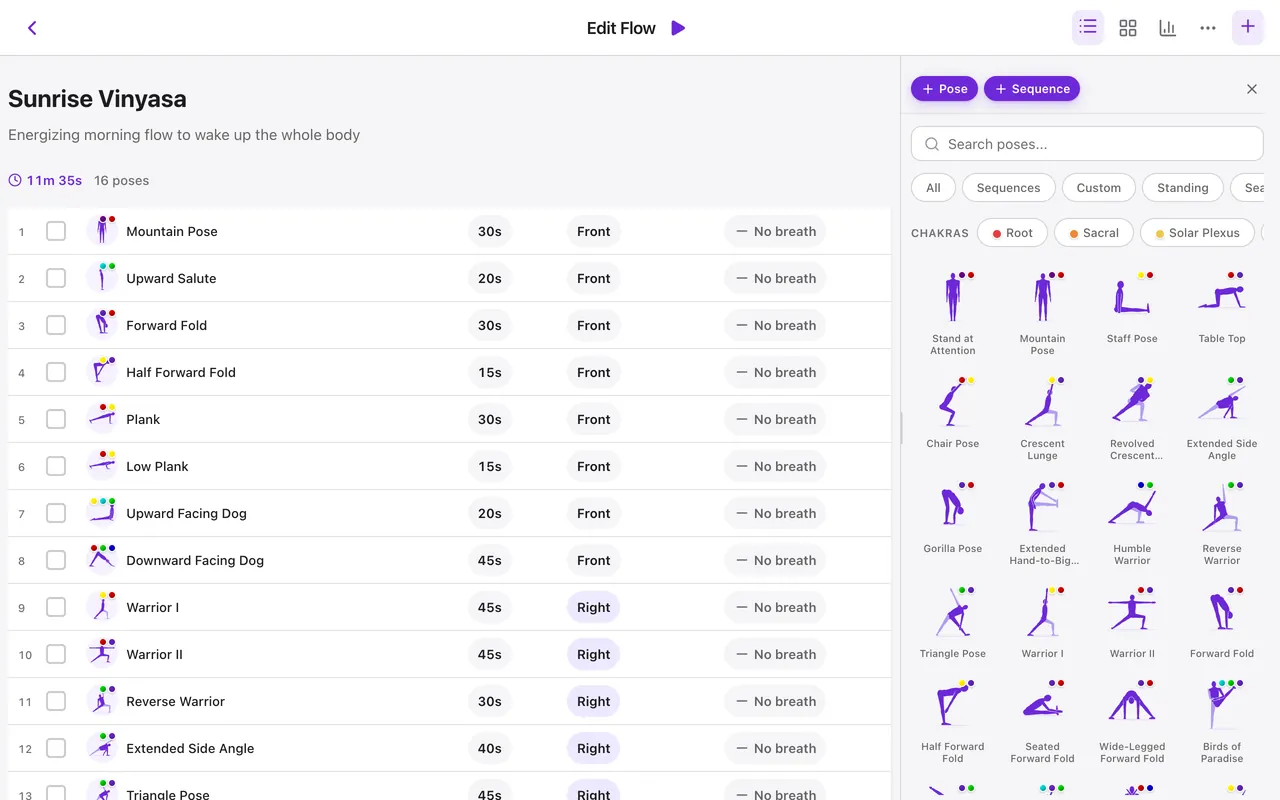The image size is (1280, 800).
Task: Open duration selector for Downward Facing Dog
Action: (490, 560)
